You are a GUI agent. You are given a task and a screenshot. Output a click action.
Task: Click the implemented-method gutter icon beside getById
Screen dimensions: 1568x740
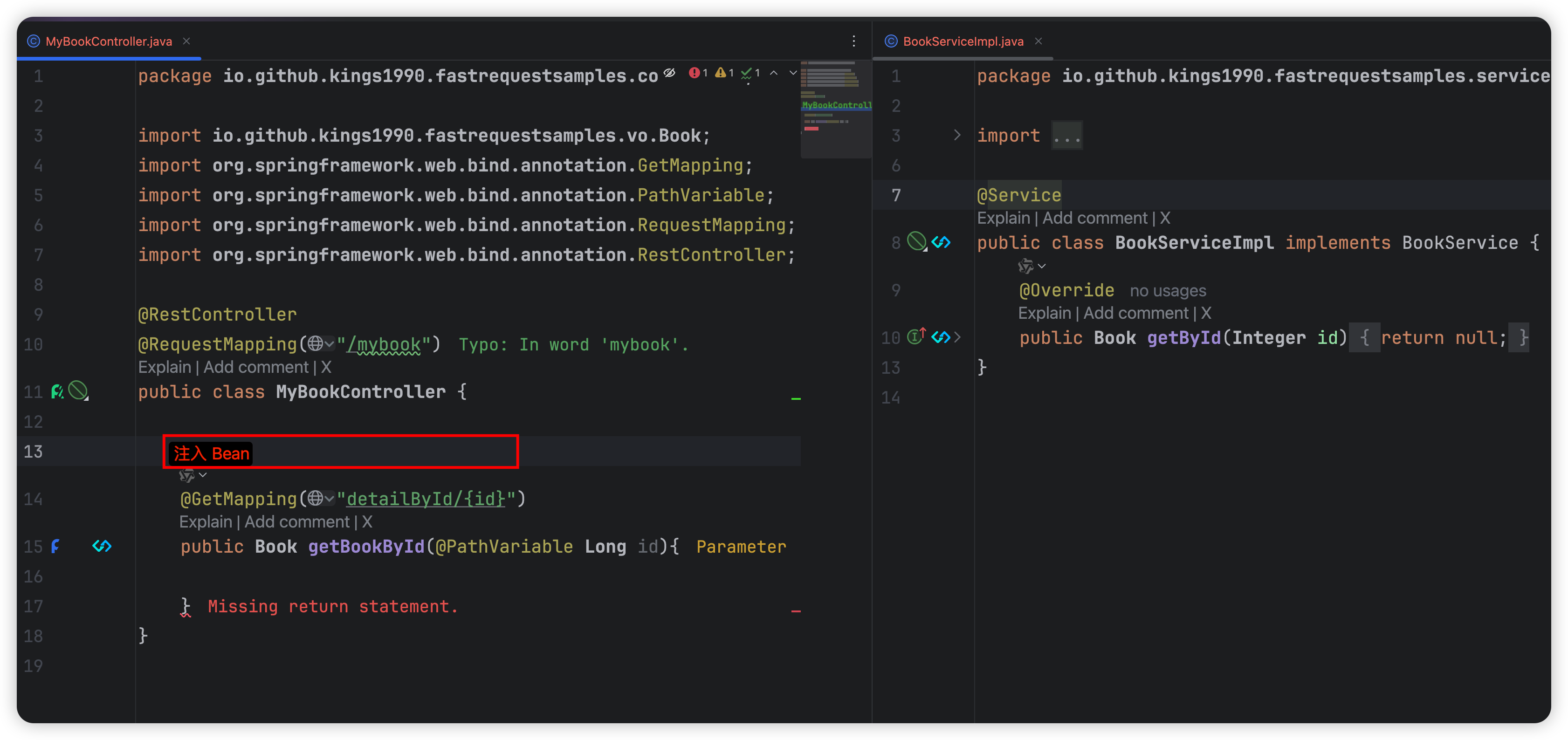coord(916,336)
